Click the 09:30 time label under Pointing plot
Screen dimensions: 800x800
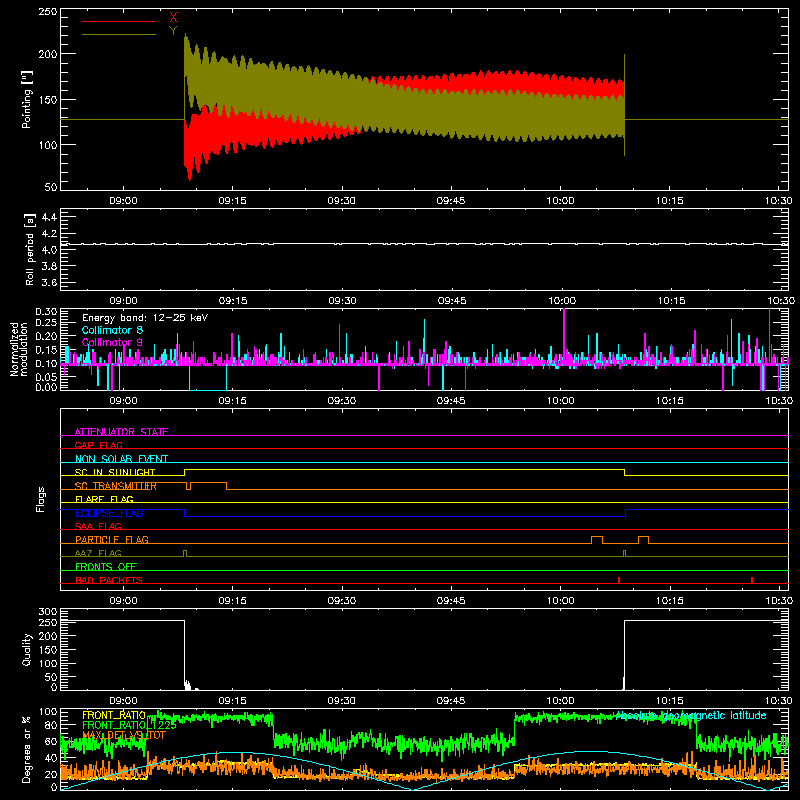[x=342, y=201]
